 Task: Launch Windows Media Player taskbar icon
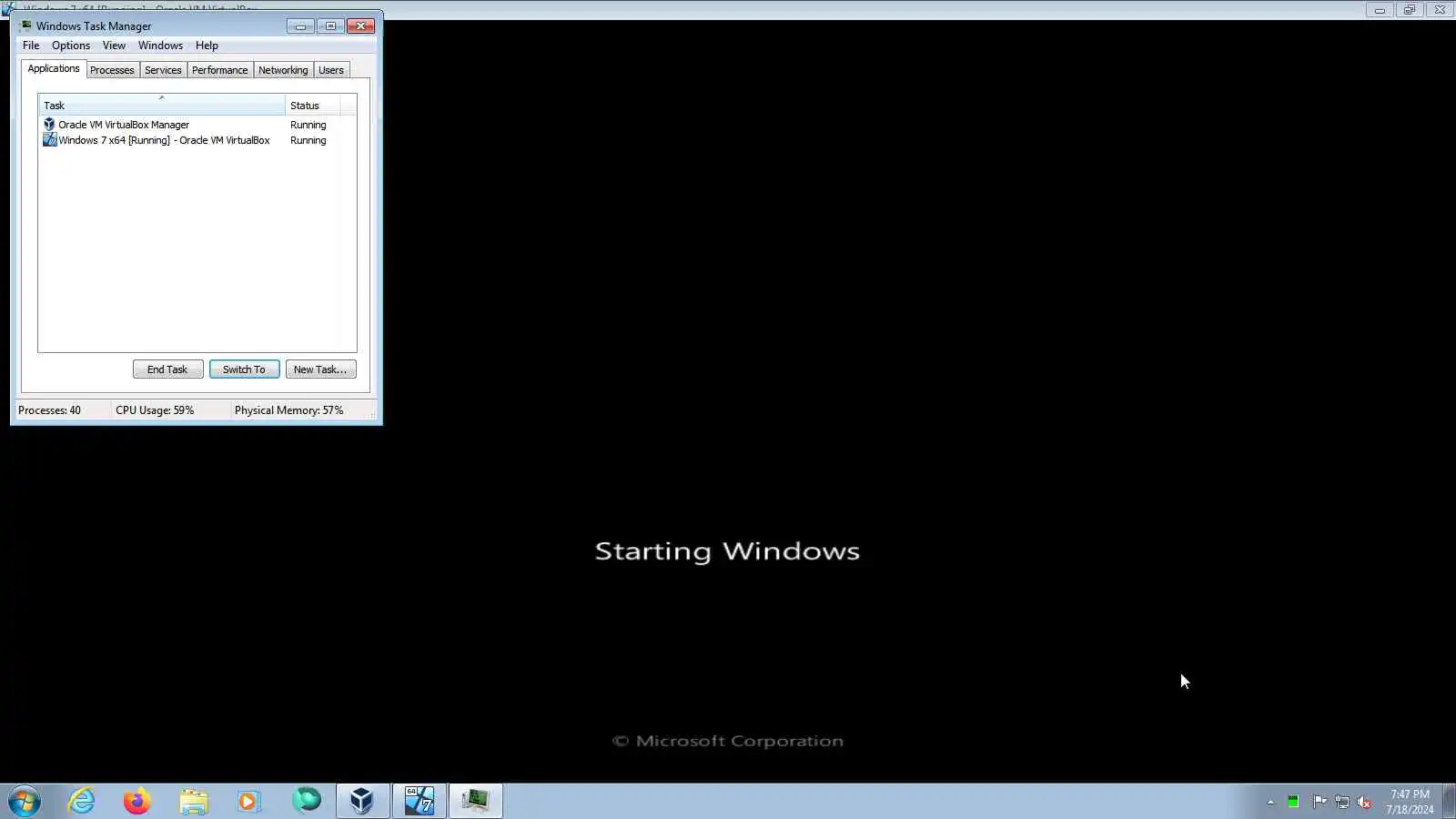tap(248, 802)
